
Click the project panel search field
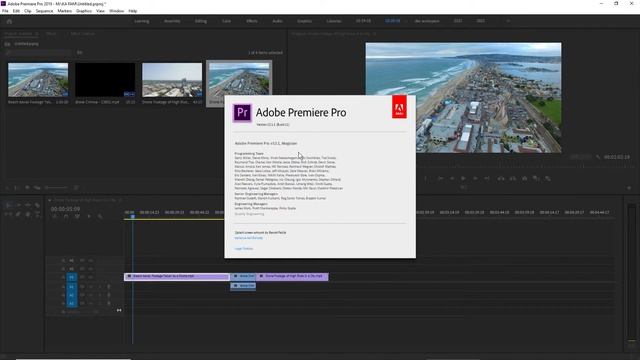(39, 53)
